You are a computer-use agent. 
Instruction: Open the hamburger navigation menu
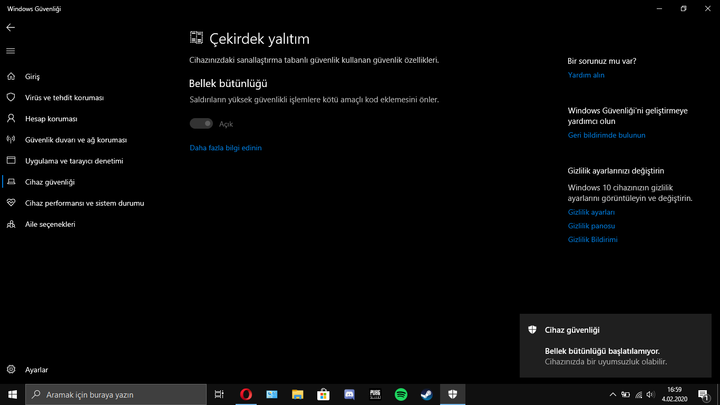click(11, 51)
